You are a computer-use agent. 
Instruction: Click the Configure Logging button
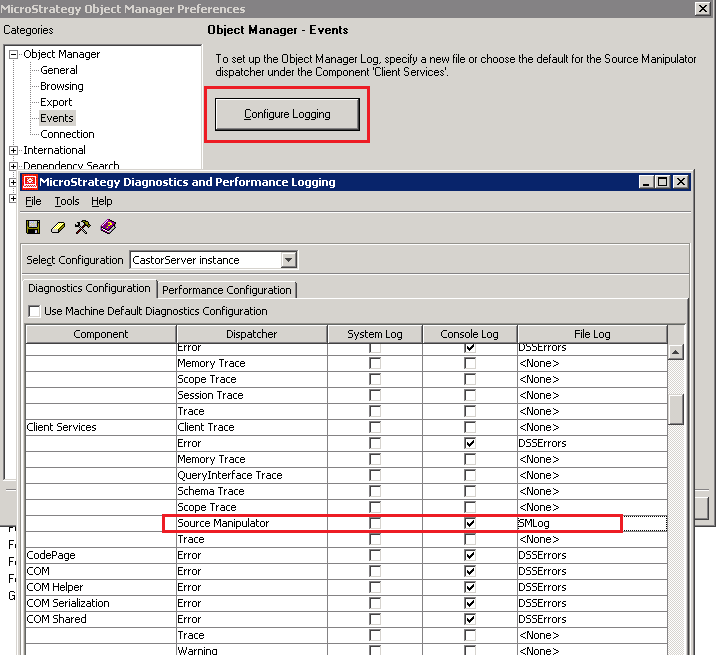coord(287,114)
